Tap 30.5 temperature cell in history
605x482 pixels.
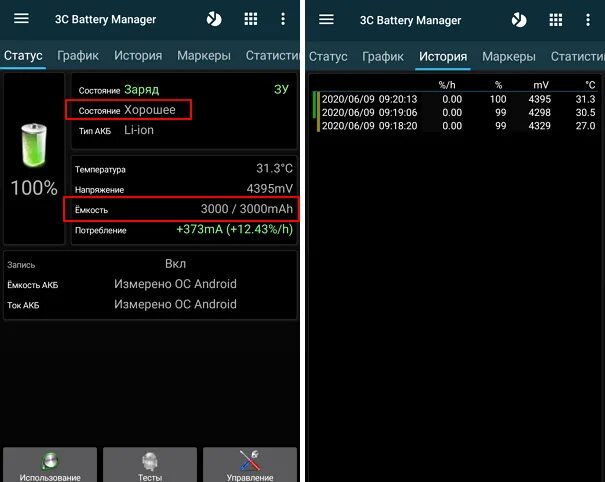(585, 112)
